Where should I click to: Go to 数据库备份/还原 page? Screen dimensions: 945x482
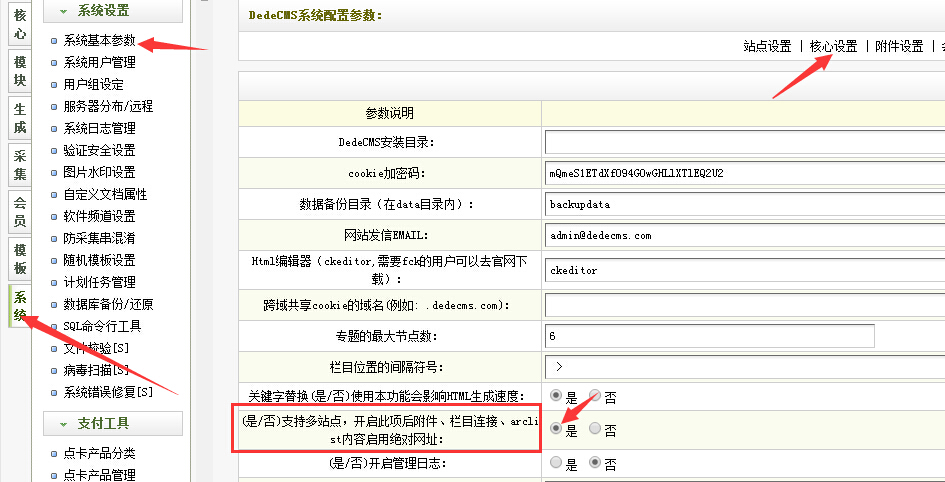[107, 305]
